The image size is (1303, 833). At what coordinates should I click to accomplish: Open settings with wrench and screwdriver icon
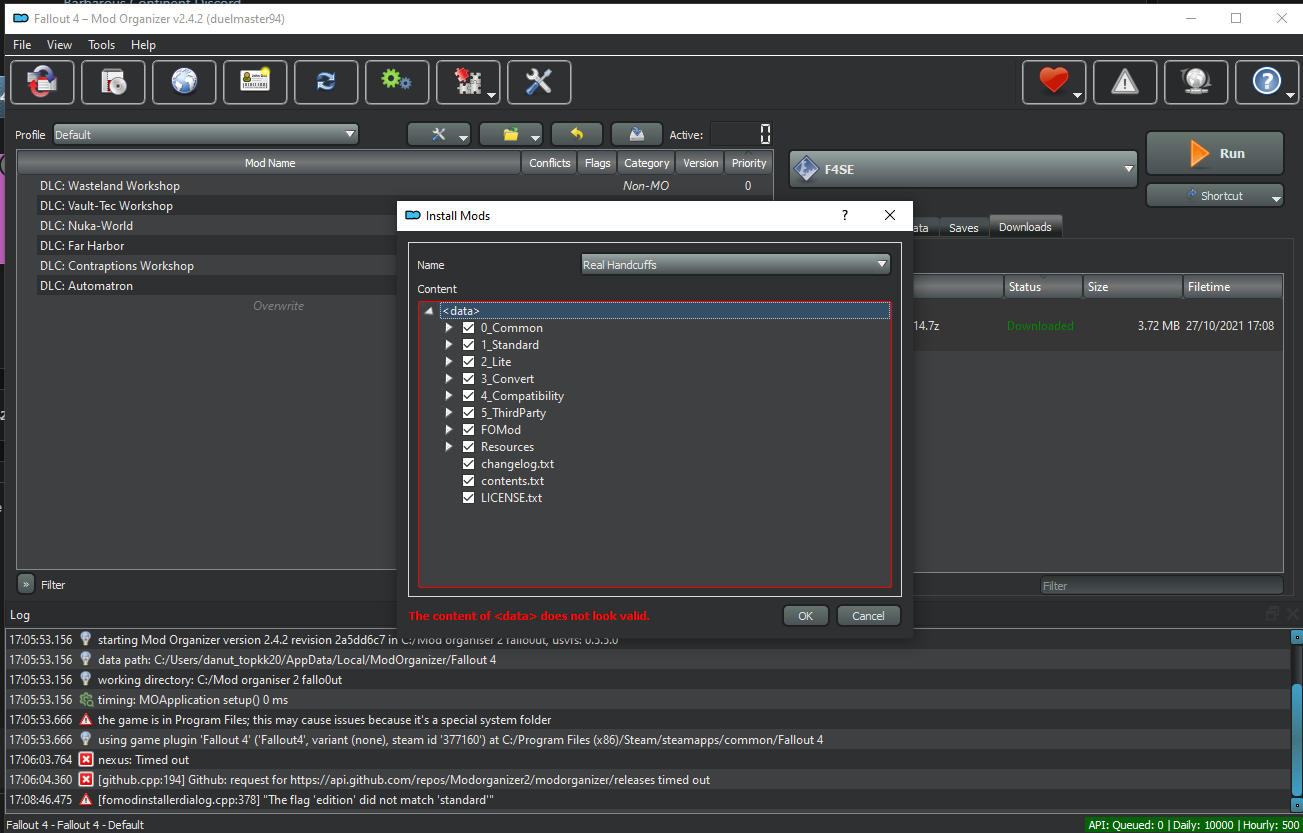539,82
